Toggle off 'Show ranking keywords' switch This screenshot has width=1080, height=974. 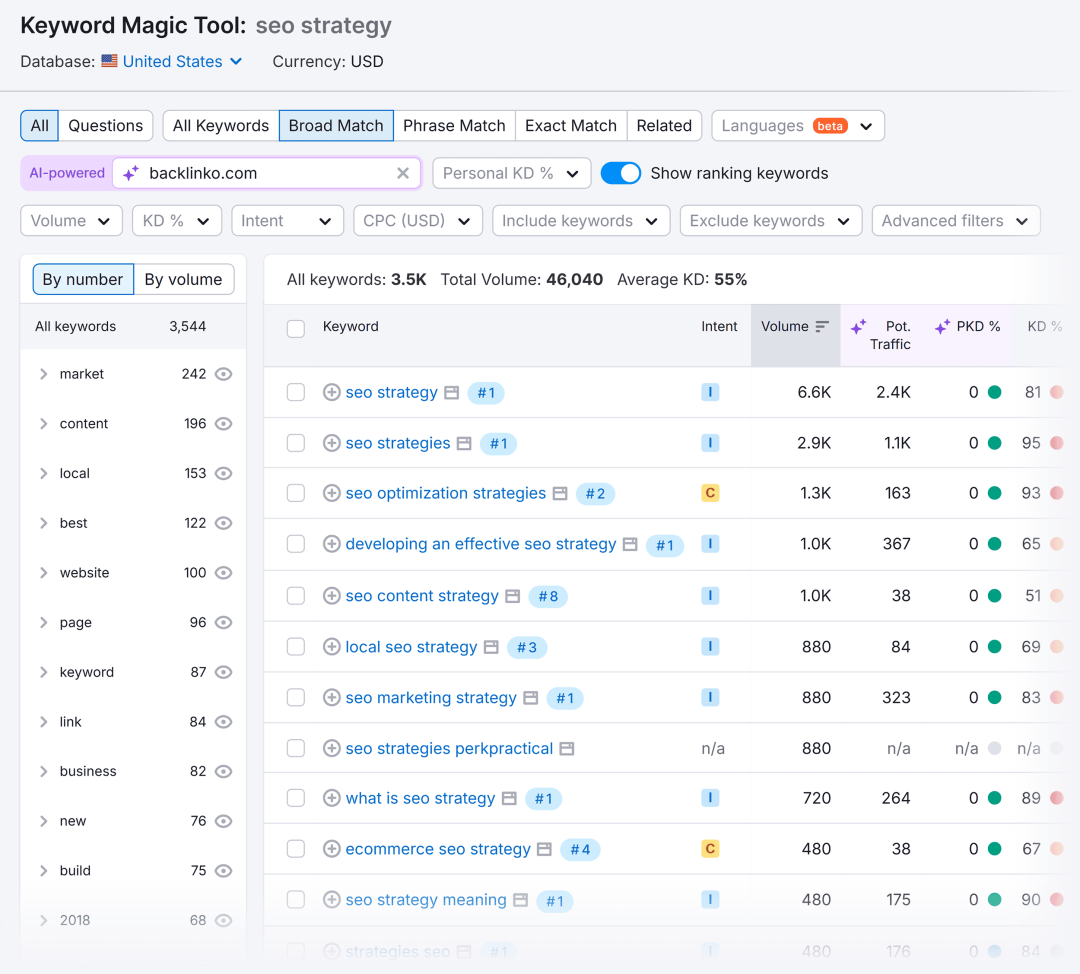[621, 173]
